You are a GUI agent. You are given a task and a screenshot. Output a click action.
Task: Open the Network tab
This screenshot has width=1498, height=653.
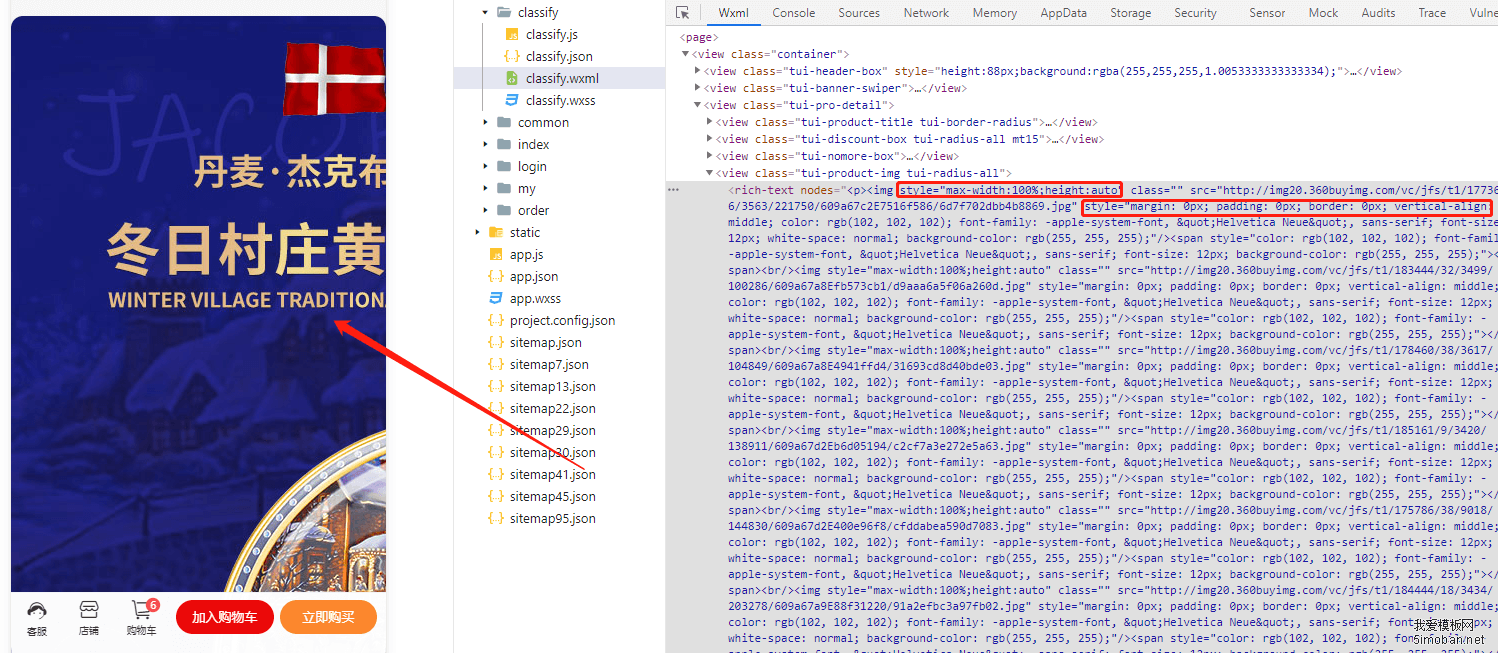click(926, 13)
